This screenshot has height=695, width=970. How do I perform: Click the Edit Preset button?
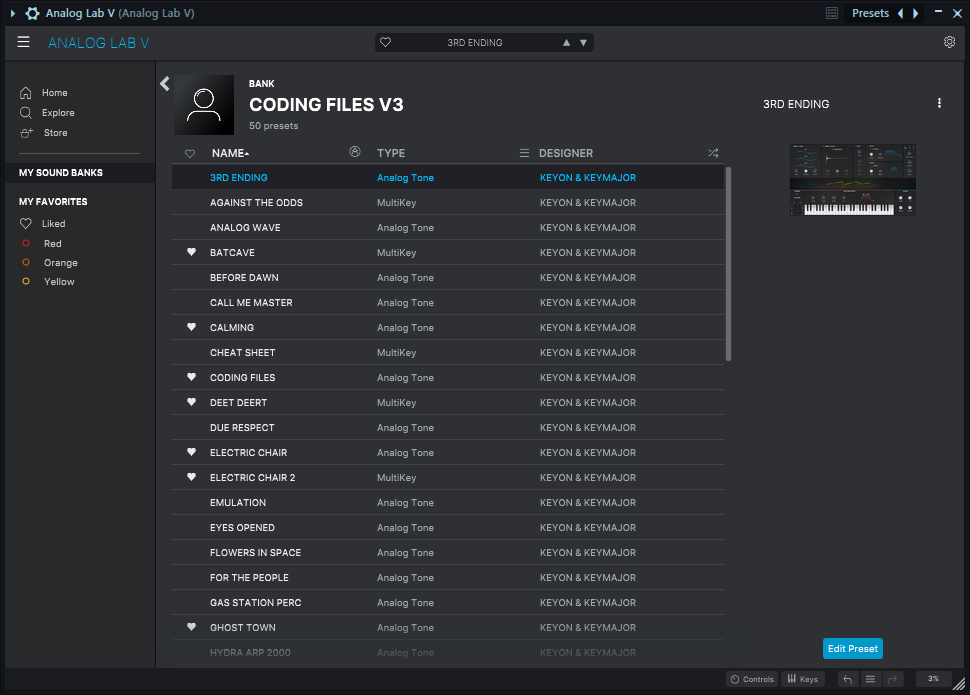point(852,648)
